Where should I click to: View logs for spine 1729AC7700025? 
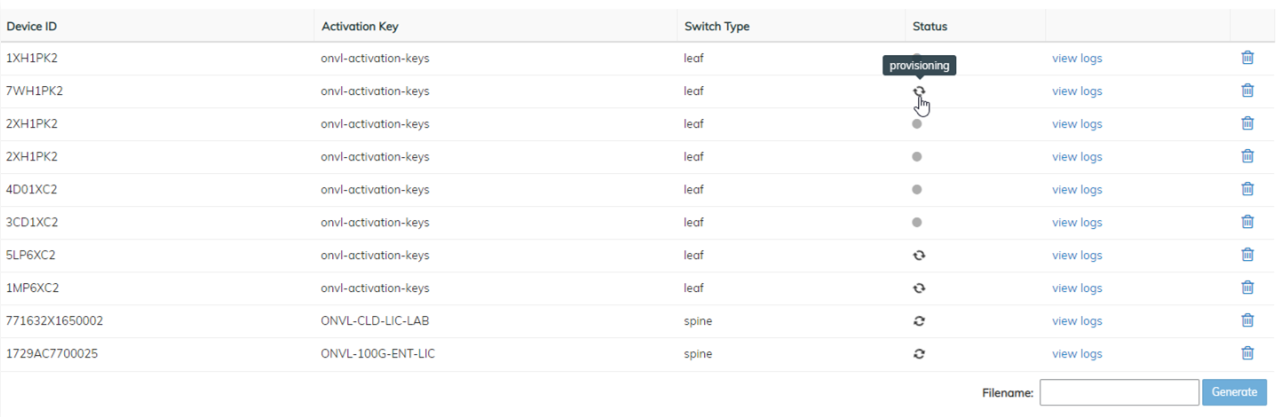click(x=1077, y=354)
